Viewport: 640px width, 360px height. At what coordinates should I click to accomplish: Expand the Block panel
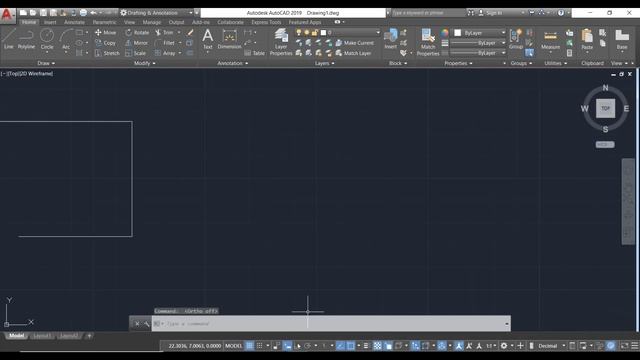(398, 63)
